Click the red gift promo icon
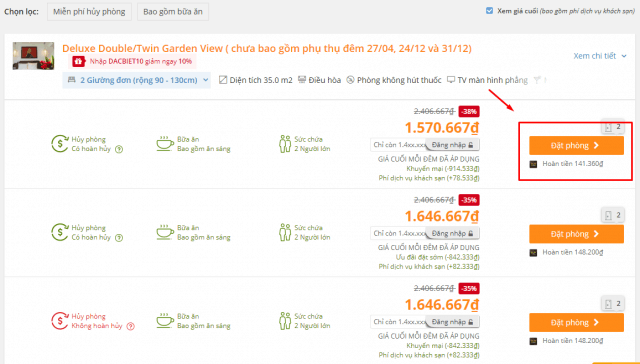This screenshot has width=640, height=364. coord(78,61)
